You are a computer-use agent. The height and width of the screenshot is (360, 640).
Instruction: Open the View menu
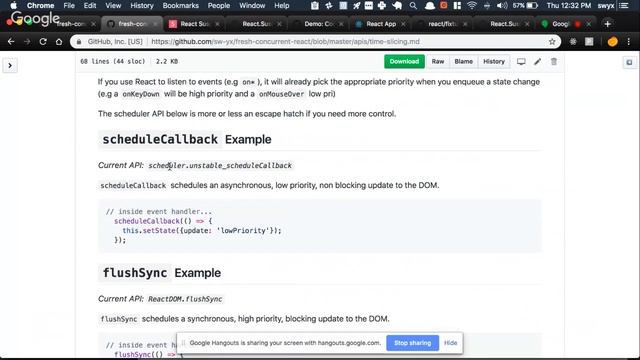pos(113,6)
